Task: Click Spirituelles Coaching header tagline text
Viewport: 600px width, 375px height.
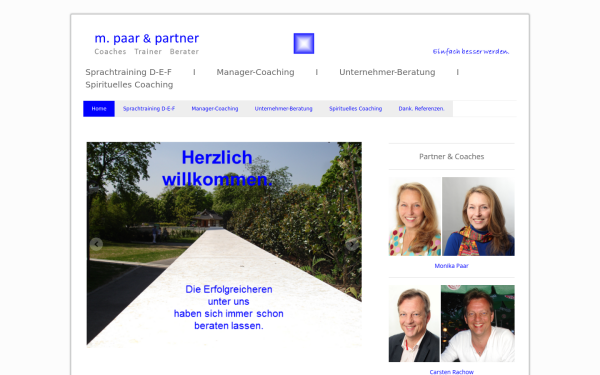Action: [x=129, y=85]
